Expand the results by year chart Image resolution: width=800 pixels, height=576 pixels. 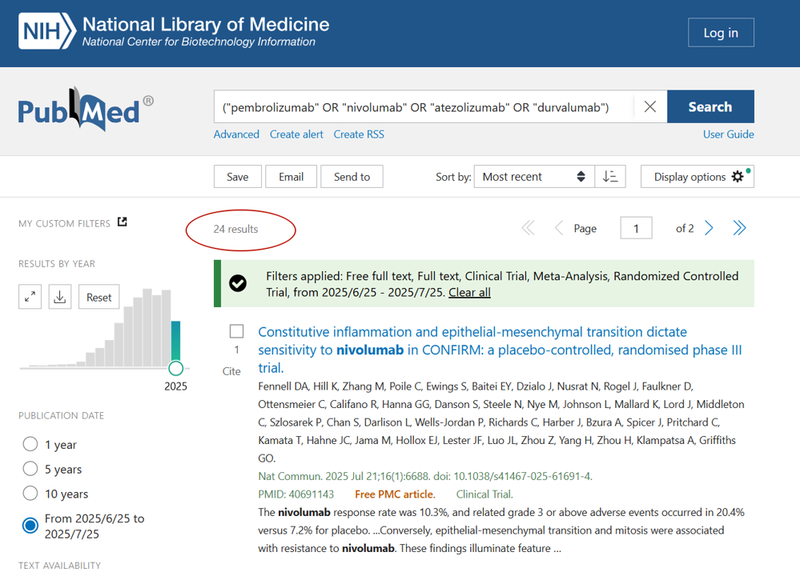coord(30,297)
